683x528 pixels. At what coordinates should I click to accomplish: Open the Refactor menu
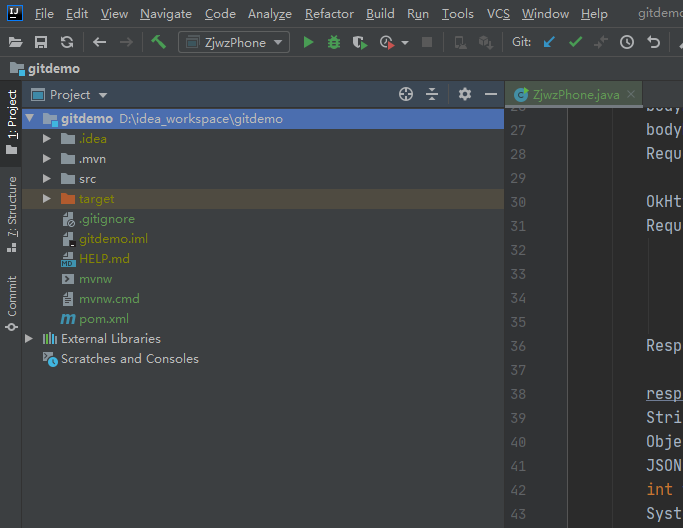point(329,14)
